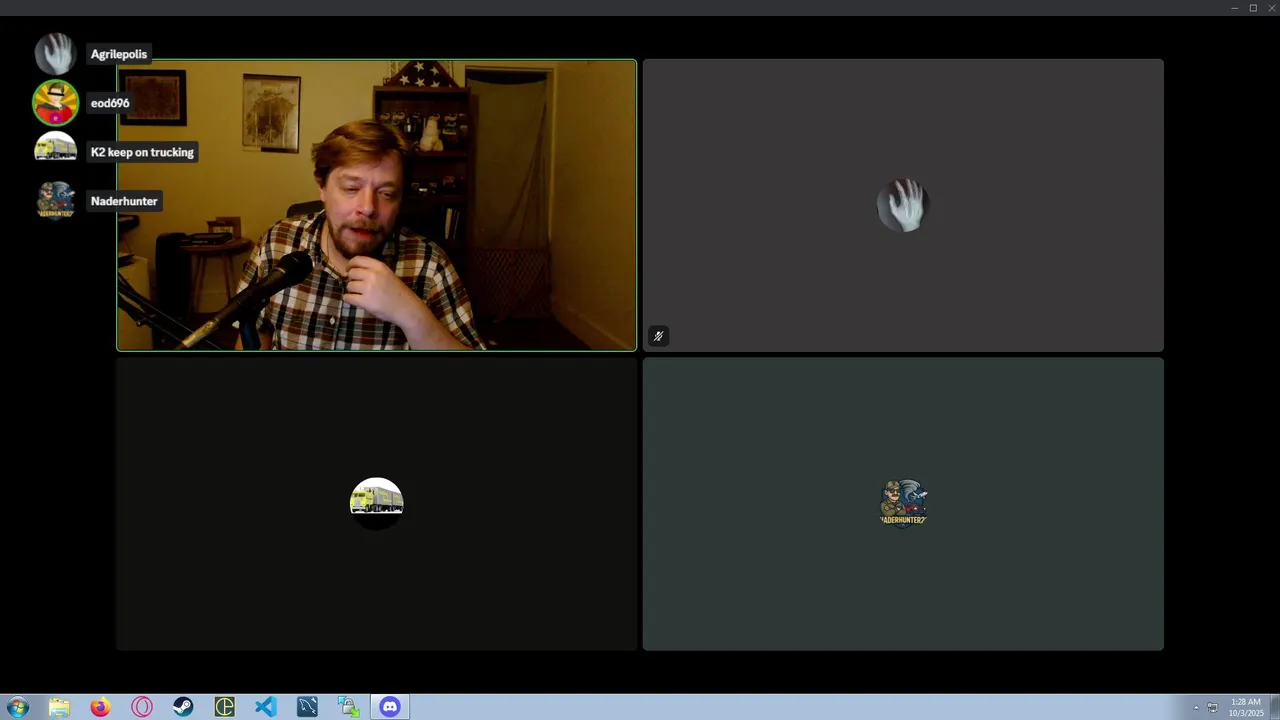Screen dimensions: 1280x720
Task: Open MySQL Workbench from the taskbar
Action: click(x=307, y=707)
